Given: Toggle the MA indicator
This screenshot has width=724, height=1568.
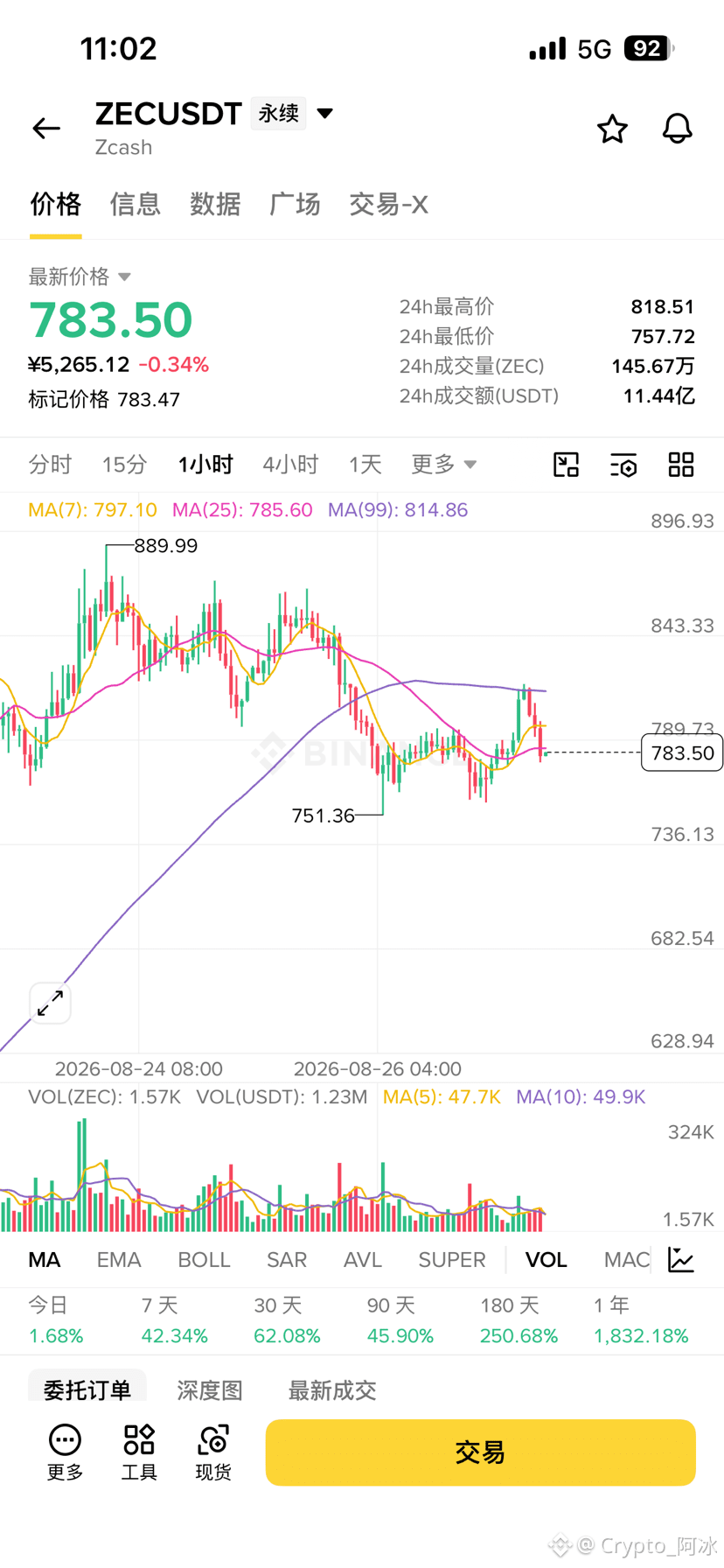Looking at the screenshot, I should coord(45,1260).
